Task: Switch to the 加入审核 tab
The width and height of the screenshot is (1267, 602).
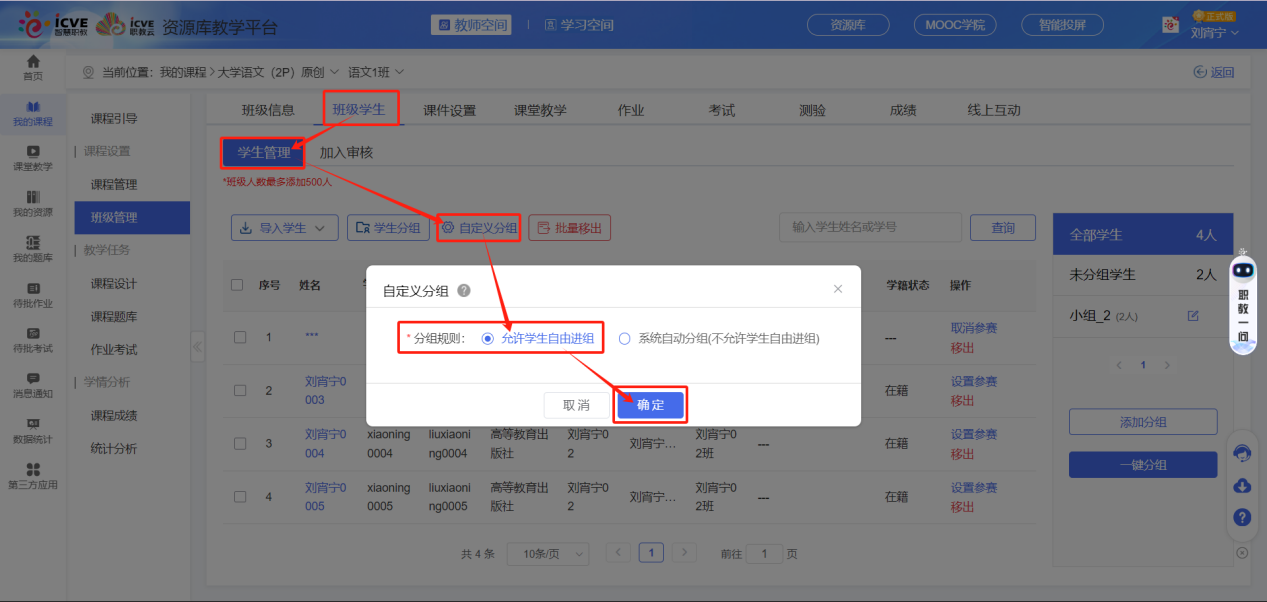Action: pos(348,154)
